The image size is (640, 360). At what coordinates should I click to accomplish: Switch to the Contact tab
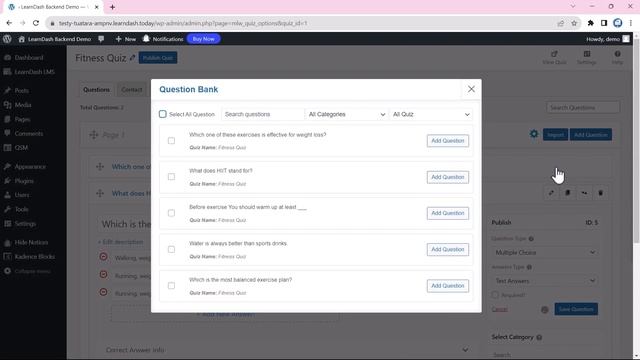coord(131,90)
